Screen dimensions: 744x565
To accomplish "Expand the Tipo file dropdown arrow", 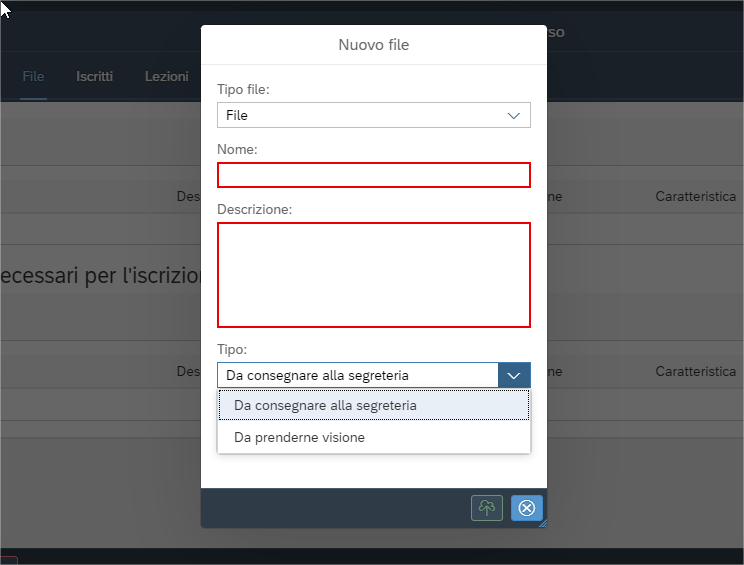I will pyautogui.click(x=514, y=116).
